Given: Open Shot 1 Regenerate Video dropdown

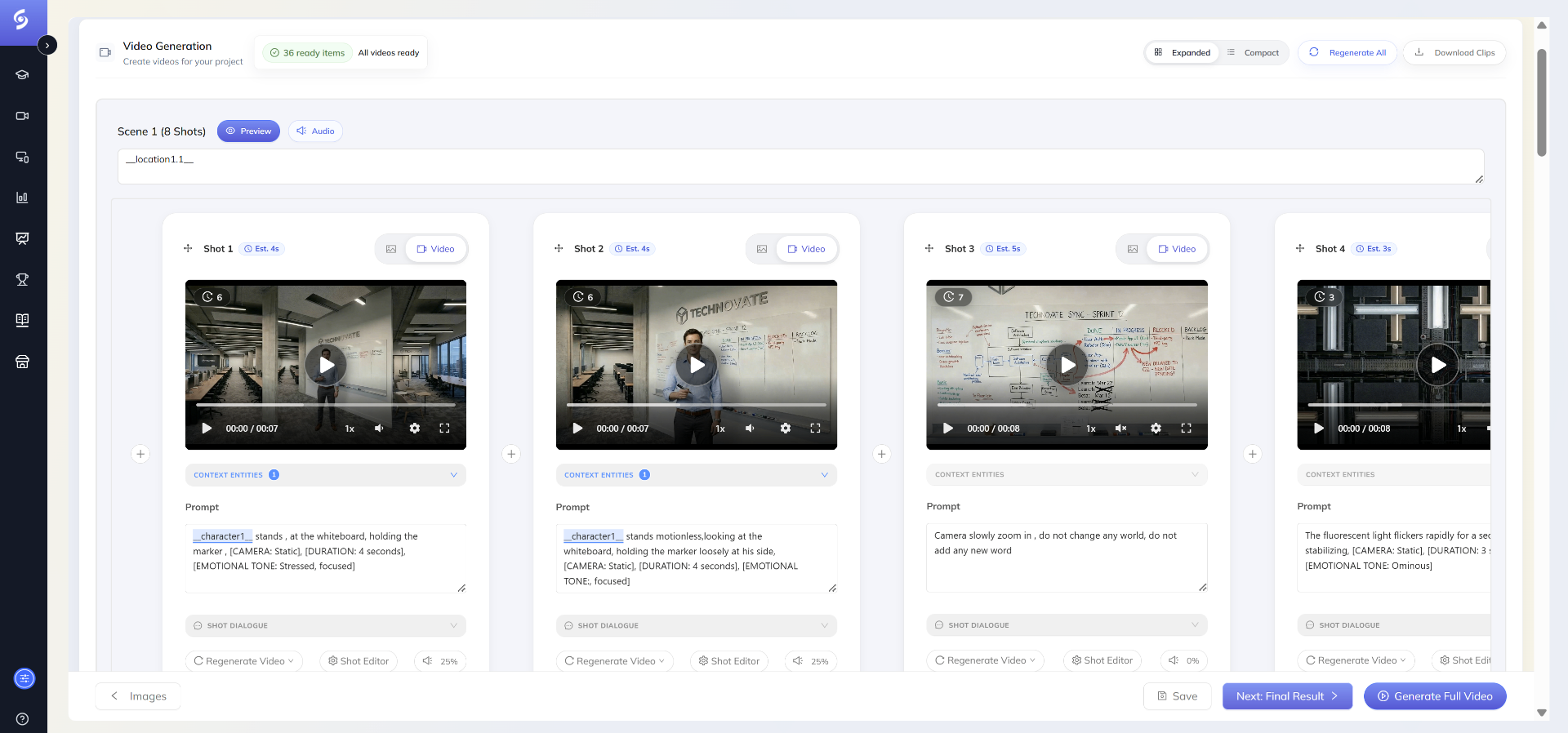Looking at the screenshot, I should 244,661.
